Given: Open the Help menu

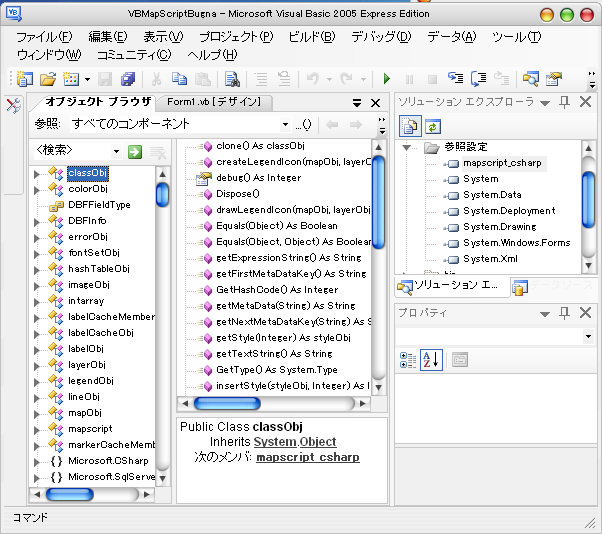Looking at the screenshot, I should (x=212, y=55).
